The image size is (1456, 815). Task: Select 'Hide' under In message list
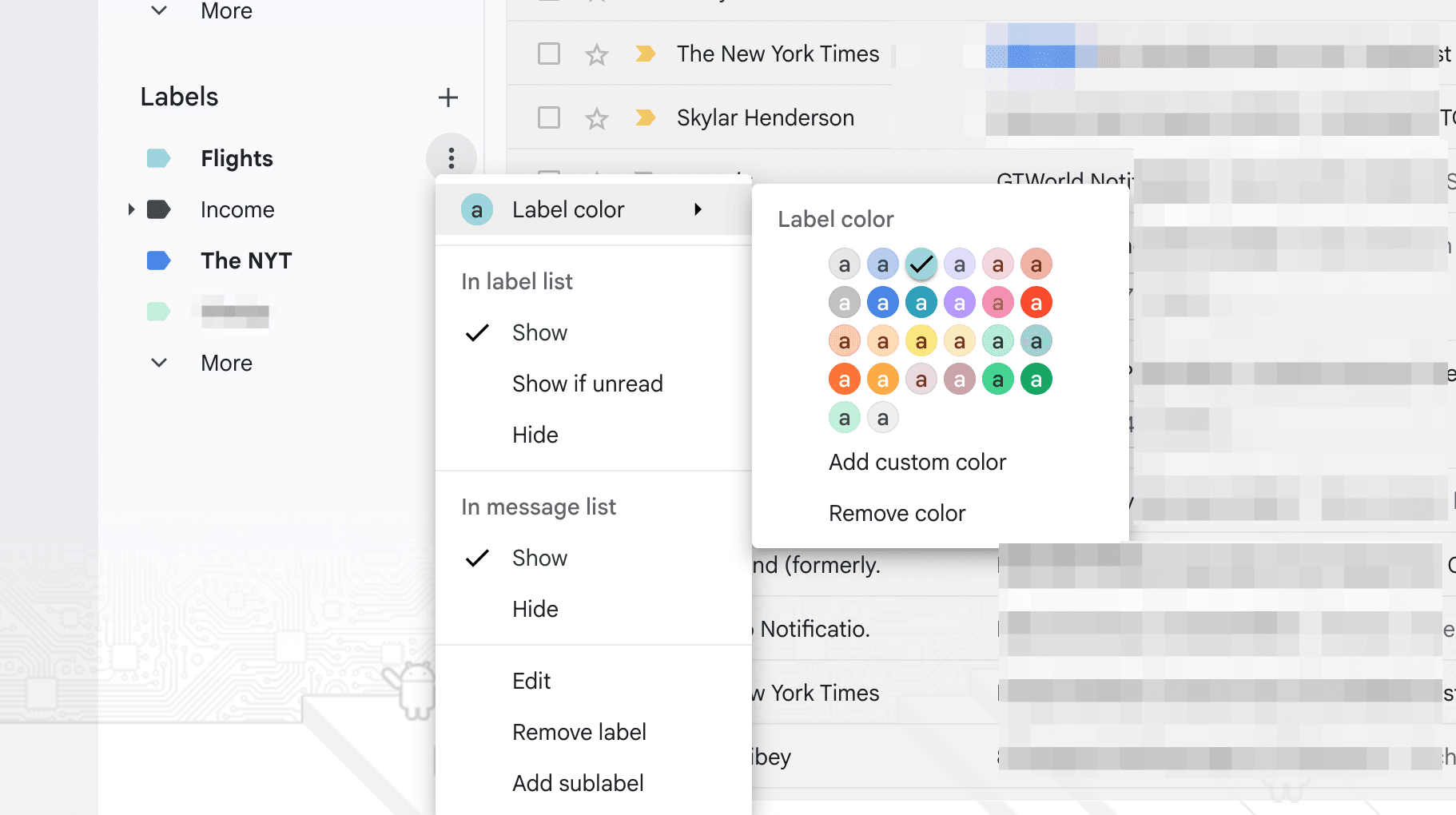click(535, 608)
